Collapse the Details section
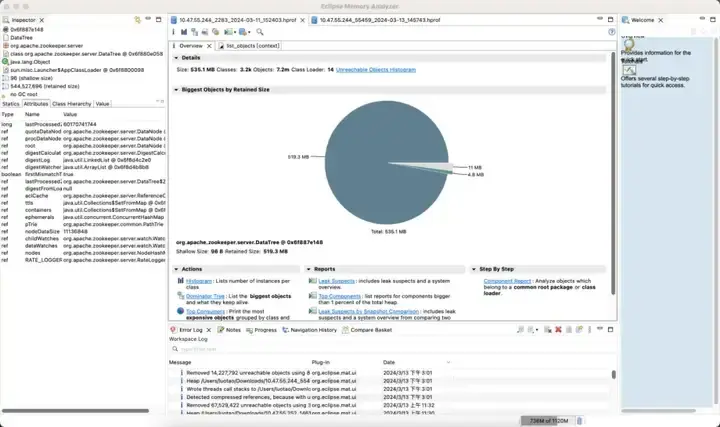720x427 pixels. click(x=176, y=58)
